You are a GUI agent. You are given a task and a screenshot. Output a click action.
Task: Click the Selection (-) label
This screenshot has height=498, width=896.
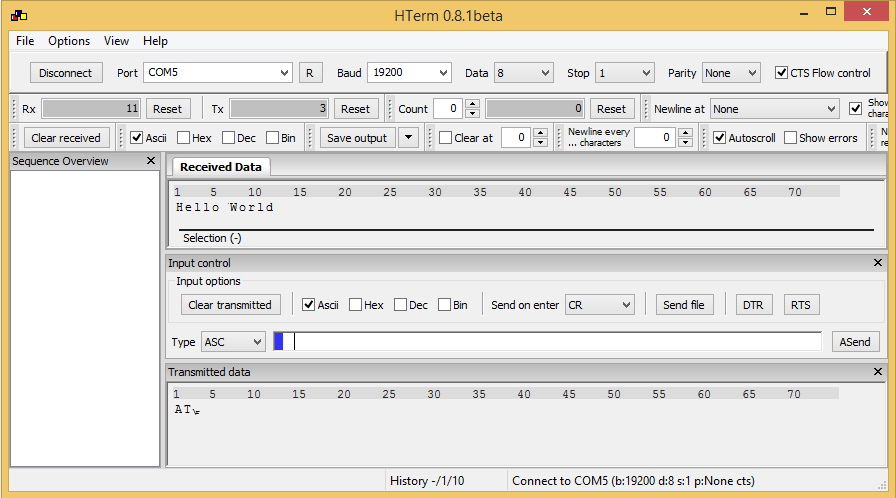click(x=212, y=238)
